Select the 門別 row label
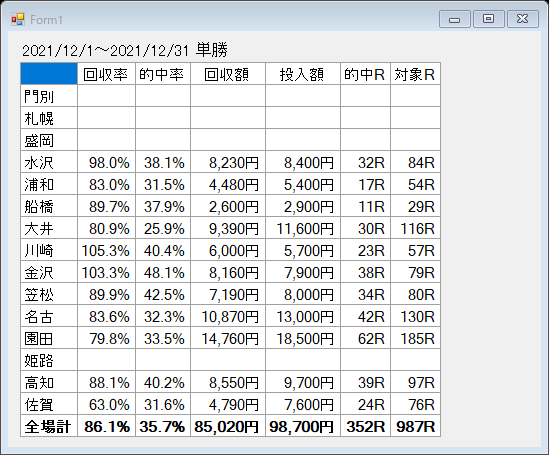Screen dimensions: 549x455 (49, 96)
